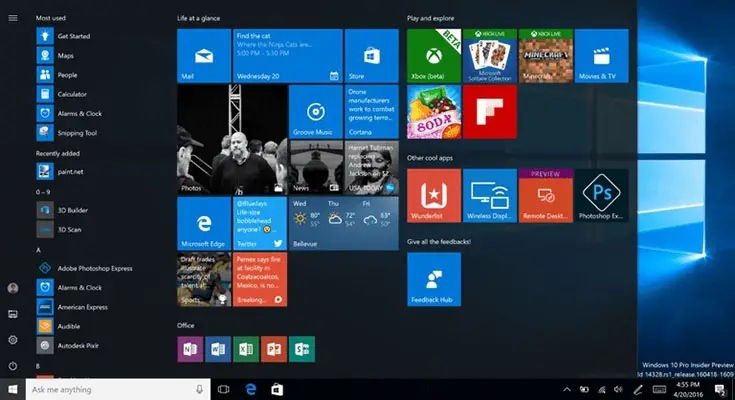Open the Power options button
The image size is (735, 400).
(x=13, y=366)
